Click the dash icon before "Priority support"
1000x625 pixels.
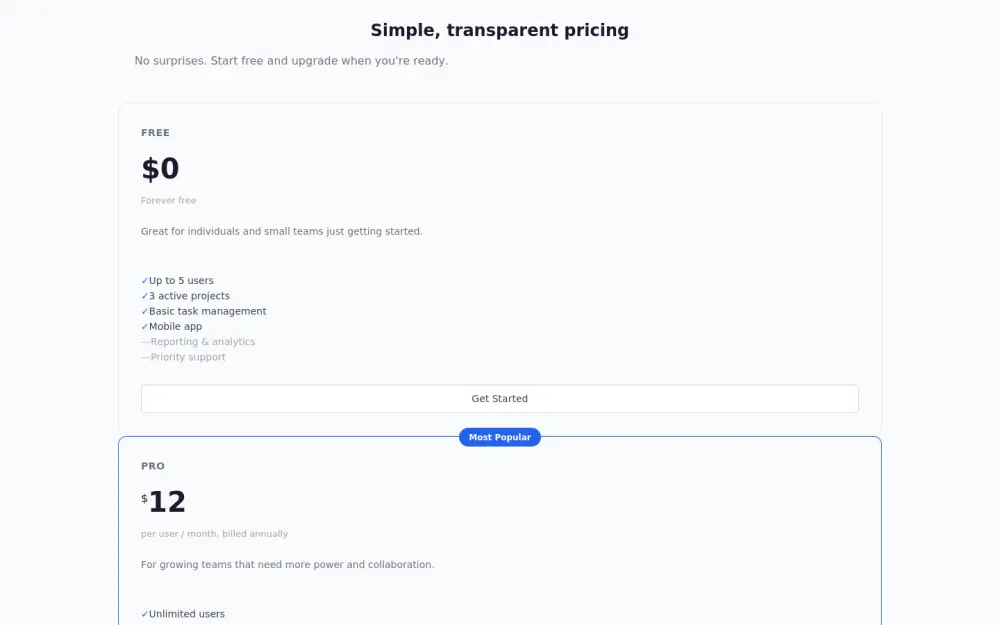pos(145,356)
